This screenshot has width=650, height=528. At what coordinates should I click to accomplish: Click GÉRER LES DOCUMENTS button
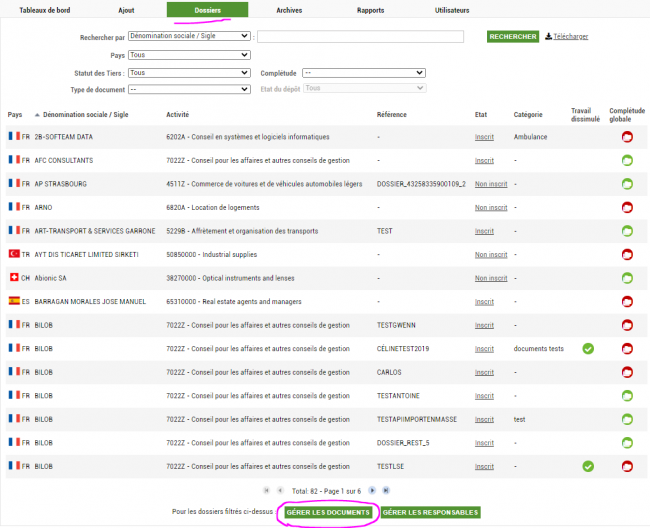[x=328, y=512]
